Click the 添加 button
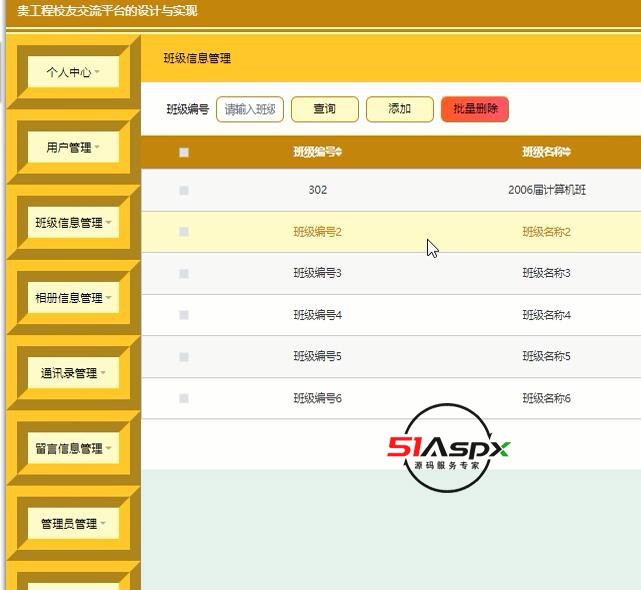 tap(400, 109)
